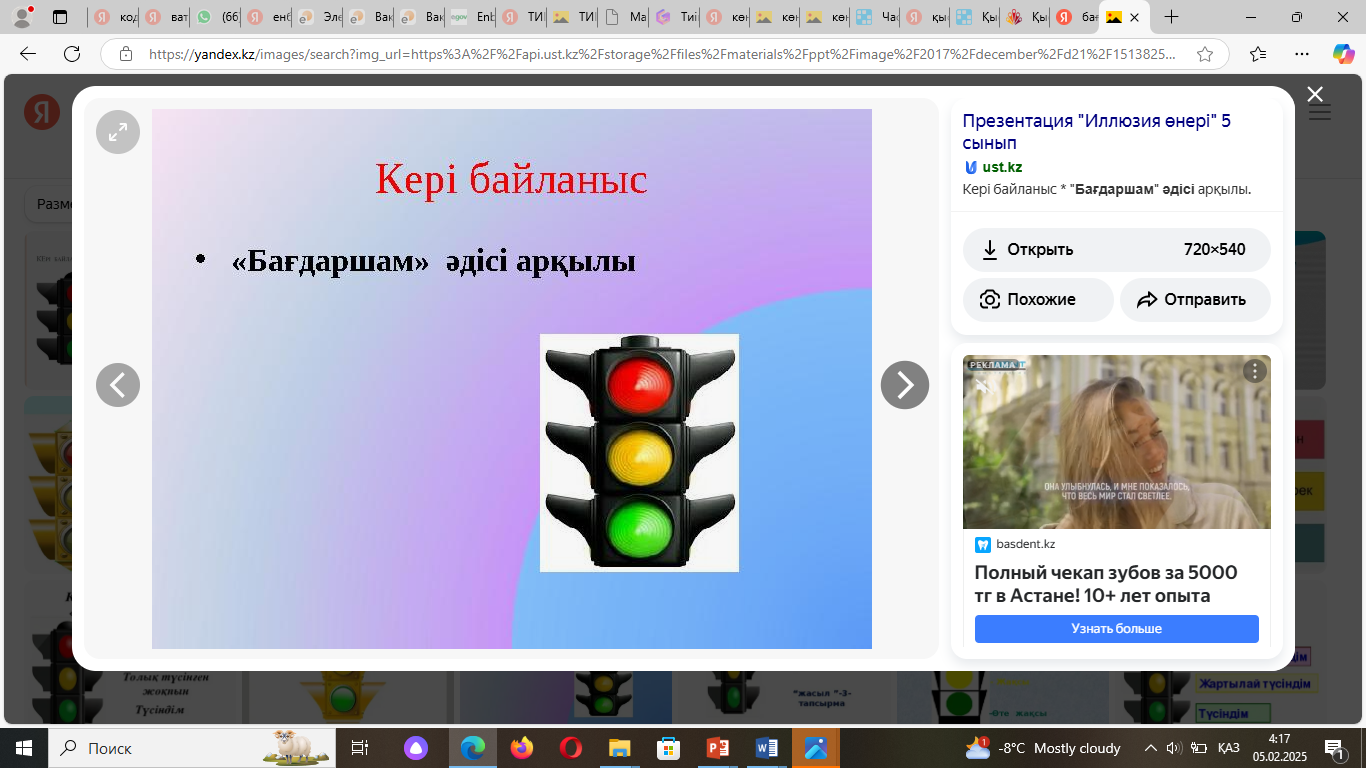Image resolution: width=1366 pixels, height=768 pixels.
Task: Go to the previous image
Action: click(x=118, y=385)
